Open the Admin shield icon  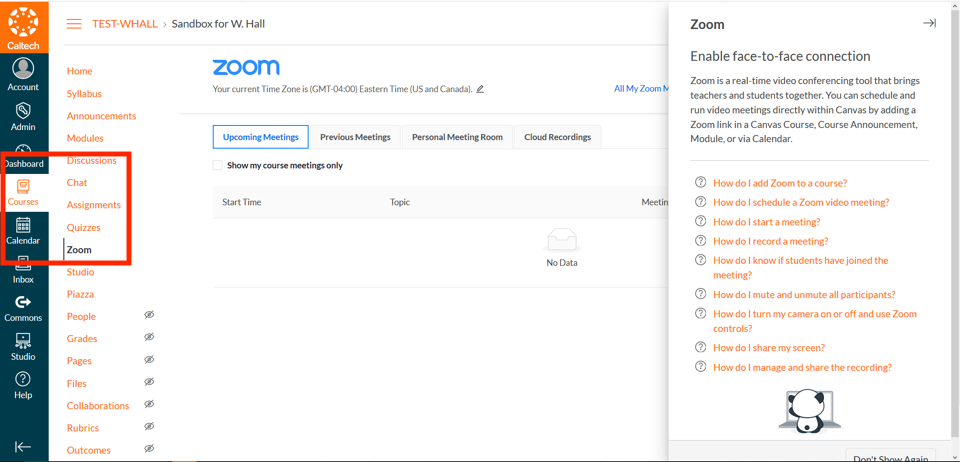(x=23, y=110)
